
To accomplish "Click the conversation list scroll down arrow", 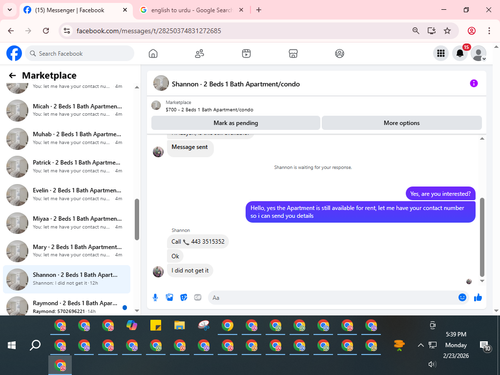I will (137, 310).
